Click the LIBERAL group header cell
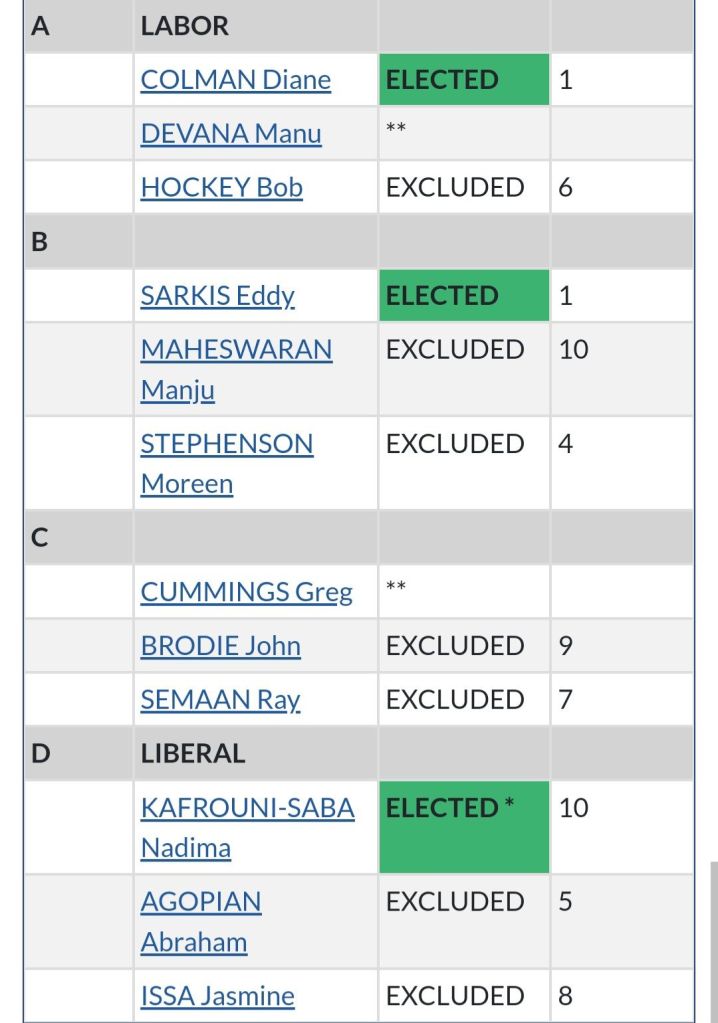 point(192,754)
